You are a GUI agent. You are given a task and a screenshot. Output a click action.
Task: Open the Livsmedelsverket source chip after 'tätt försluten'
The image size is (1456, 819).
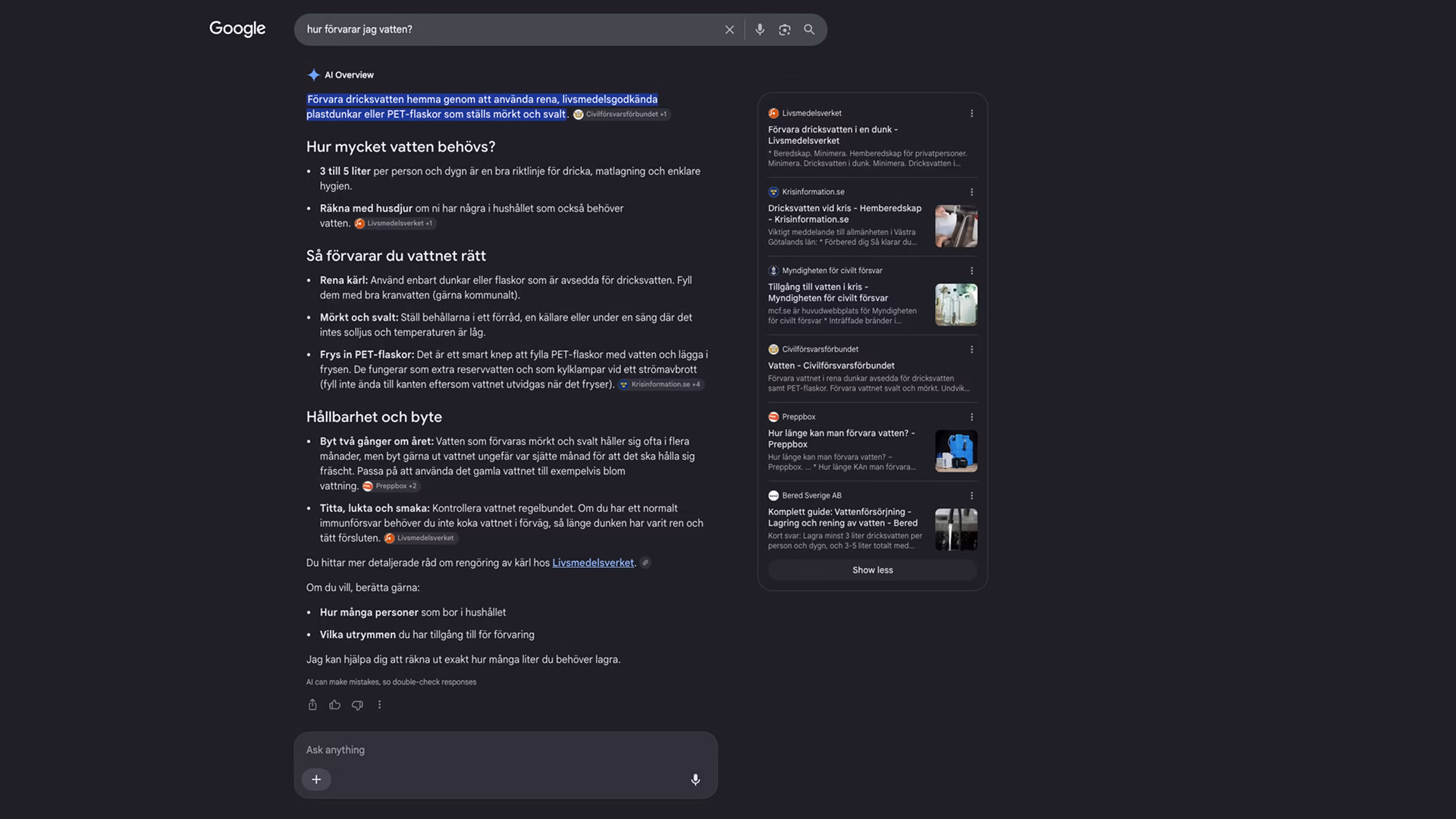(x=421, y=538)
